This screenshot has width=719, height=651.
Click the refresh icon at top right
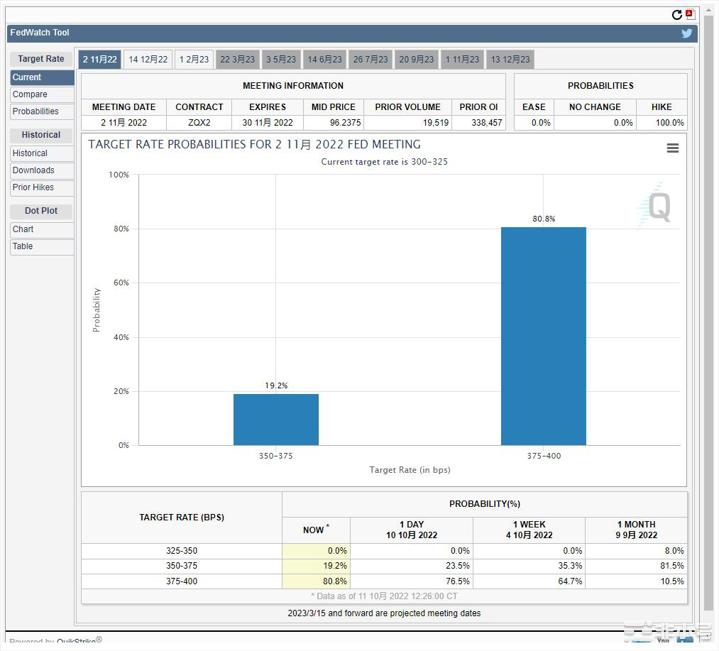click(x=677, y=15)
